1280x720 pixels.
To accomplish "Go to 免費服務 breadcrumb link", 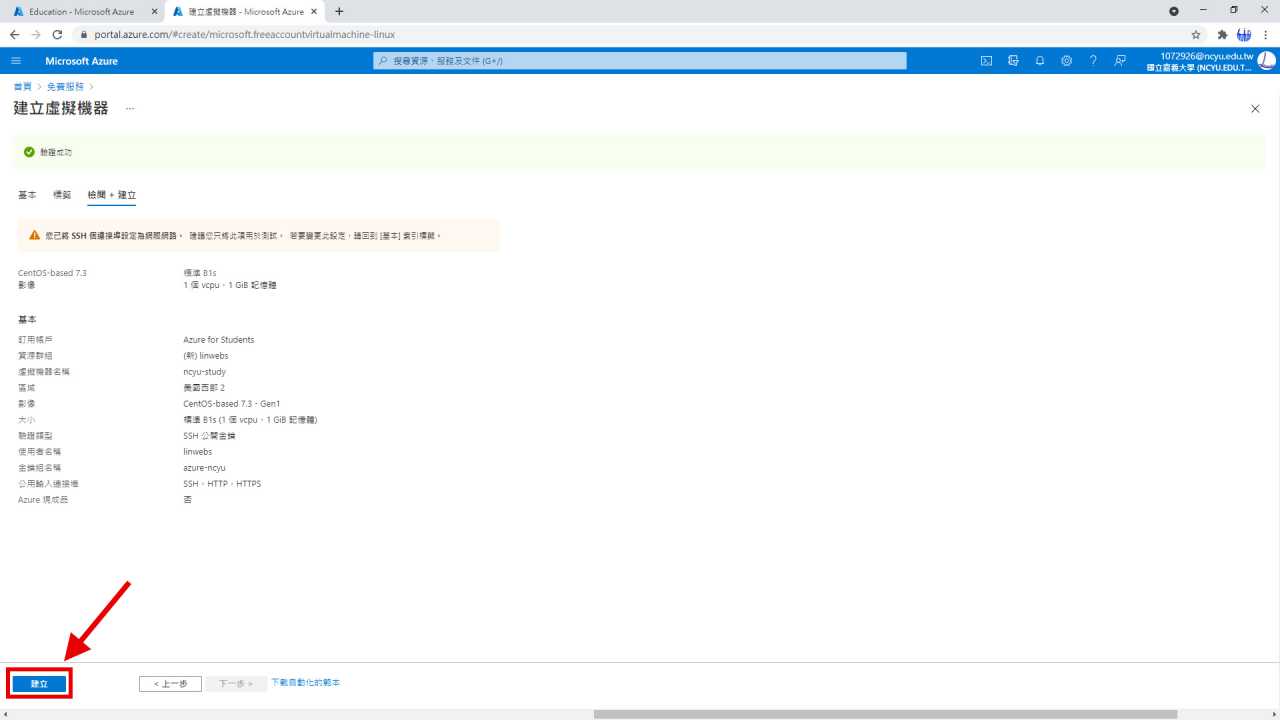I will click(x=65, y=87).
